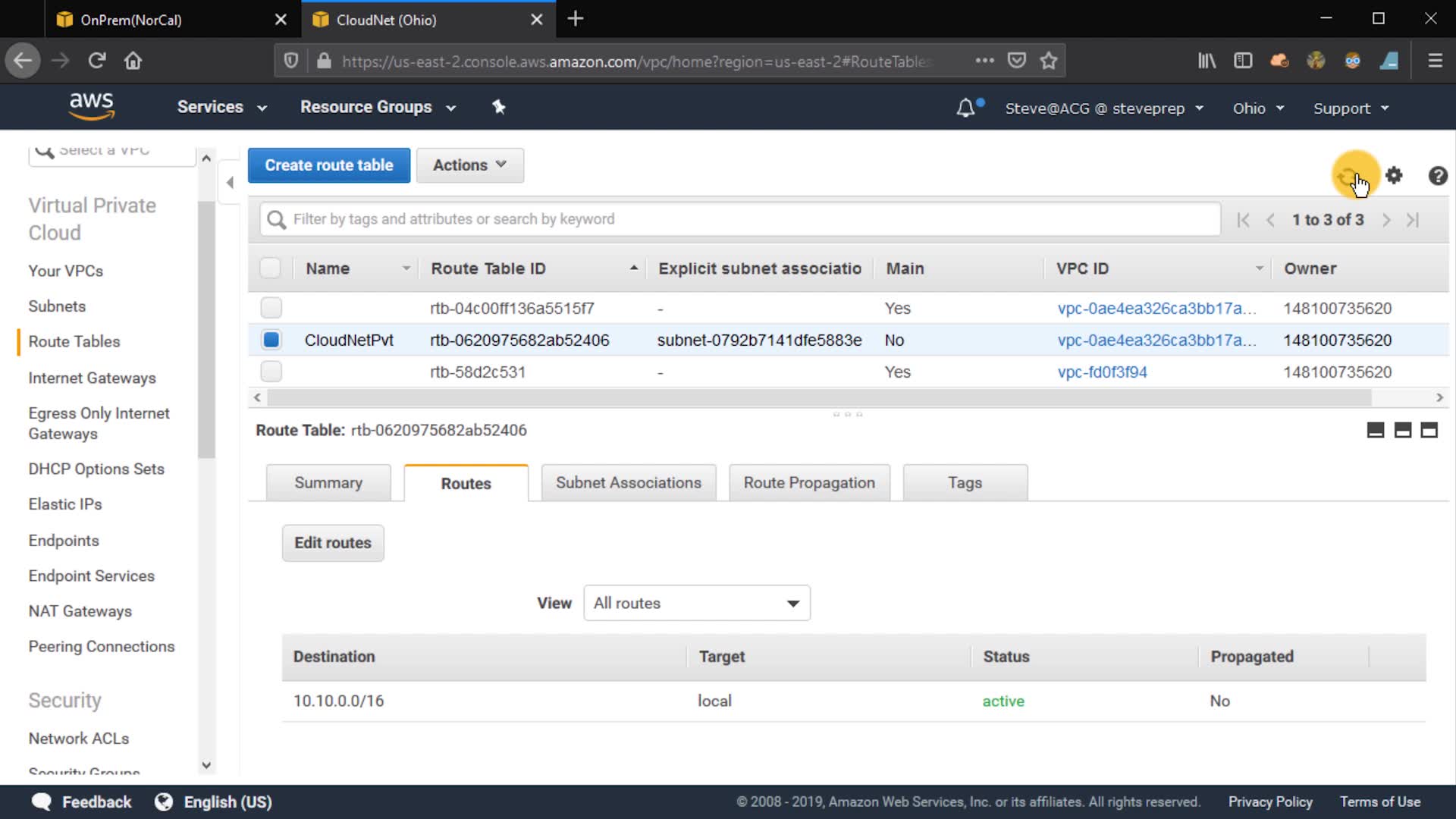
Task: Maximize the details pane with rightmost layout icon
Action: [x=1429, y=431]
